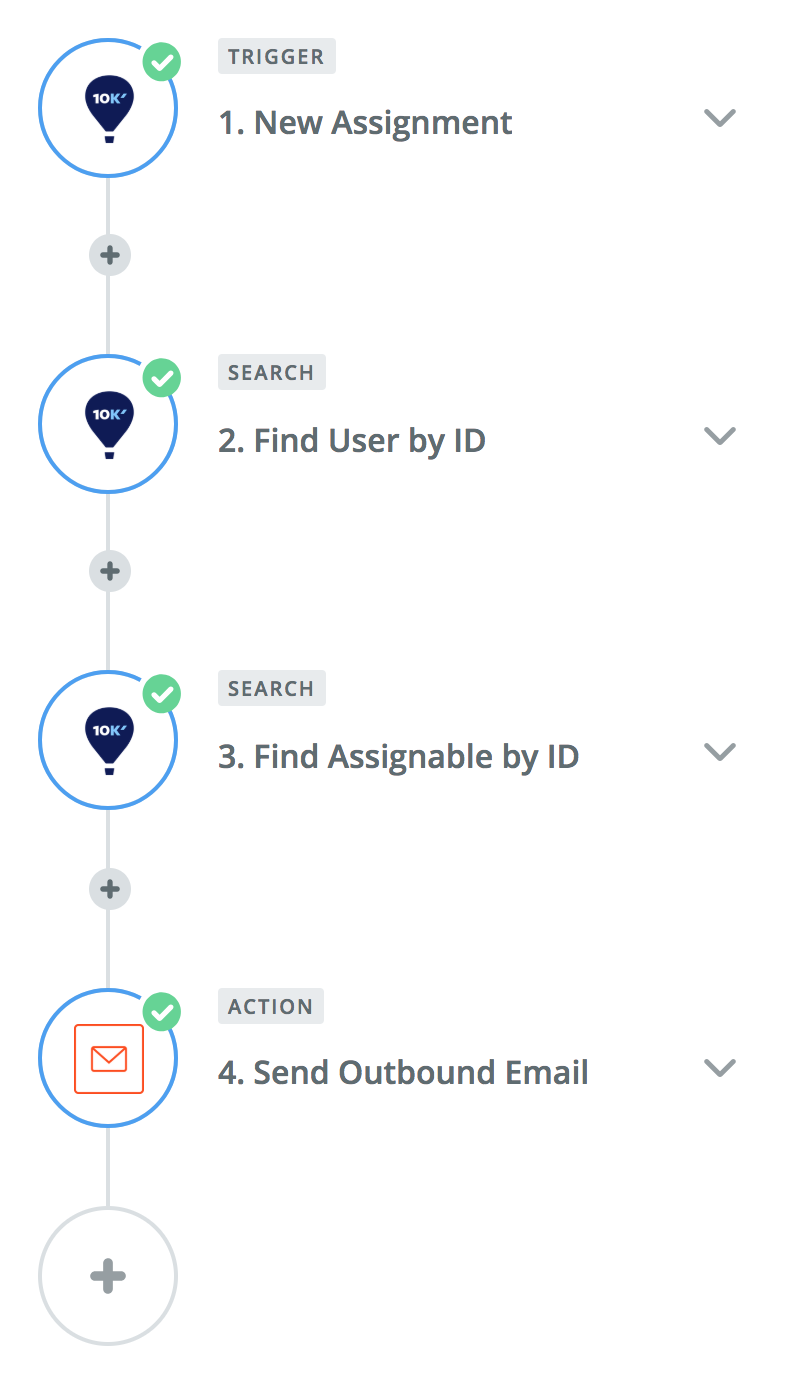This screenshot has height=1382, width=790.
Task: Open the '2. Find User by ID' title
Action: 352,440
